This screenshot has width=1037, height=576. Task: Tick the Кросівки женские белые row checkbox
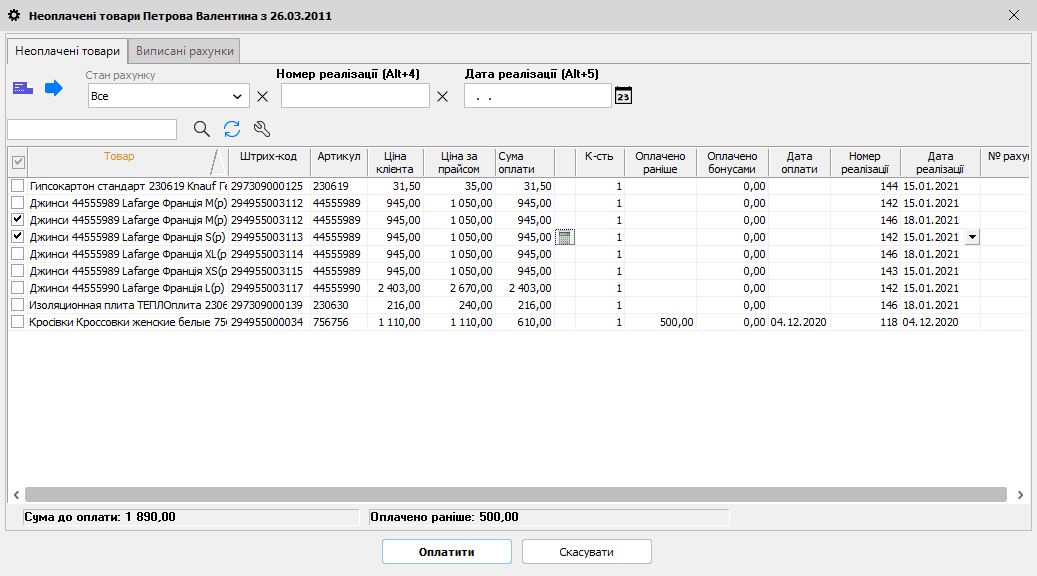17,322
